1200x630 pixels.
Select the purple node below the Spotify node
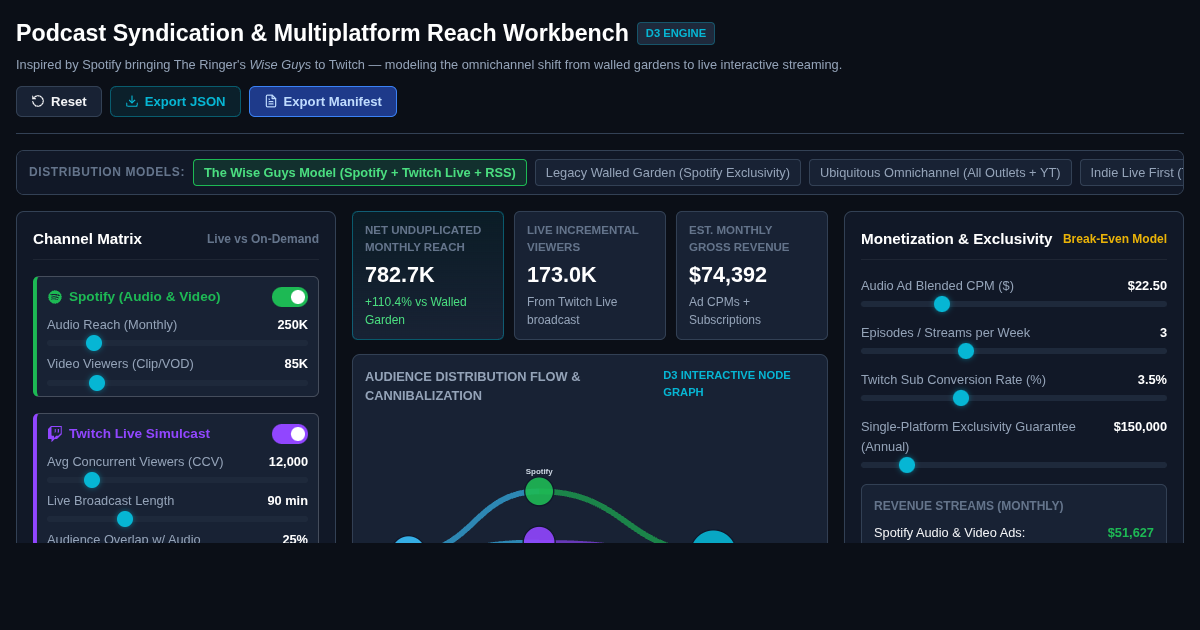point(539,536)
